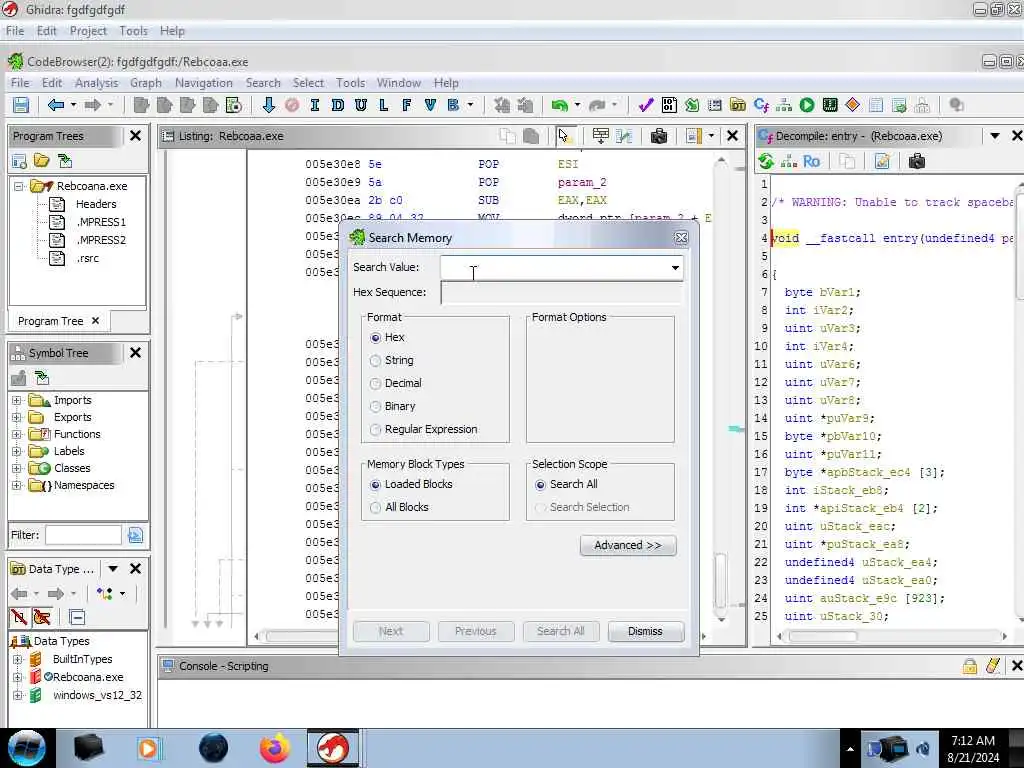Close the Search Memory dialog
This screenshot has width=1024, height=768.
pos(681,238)
